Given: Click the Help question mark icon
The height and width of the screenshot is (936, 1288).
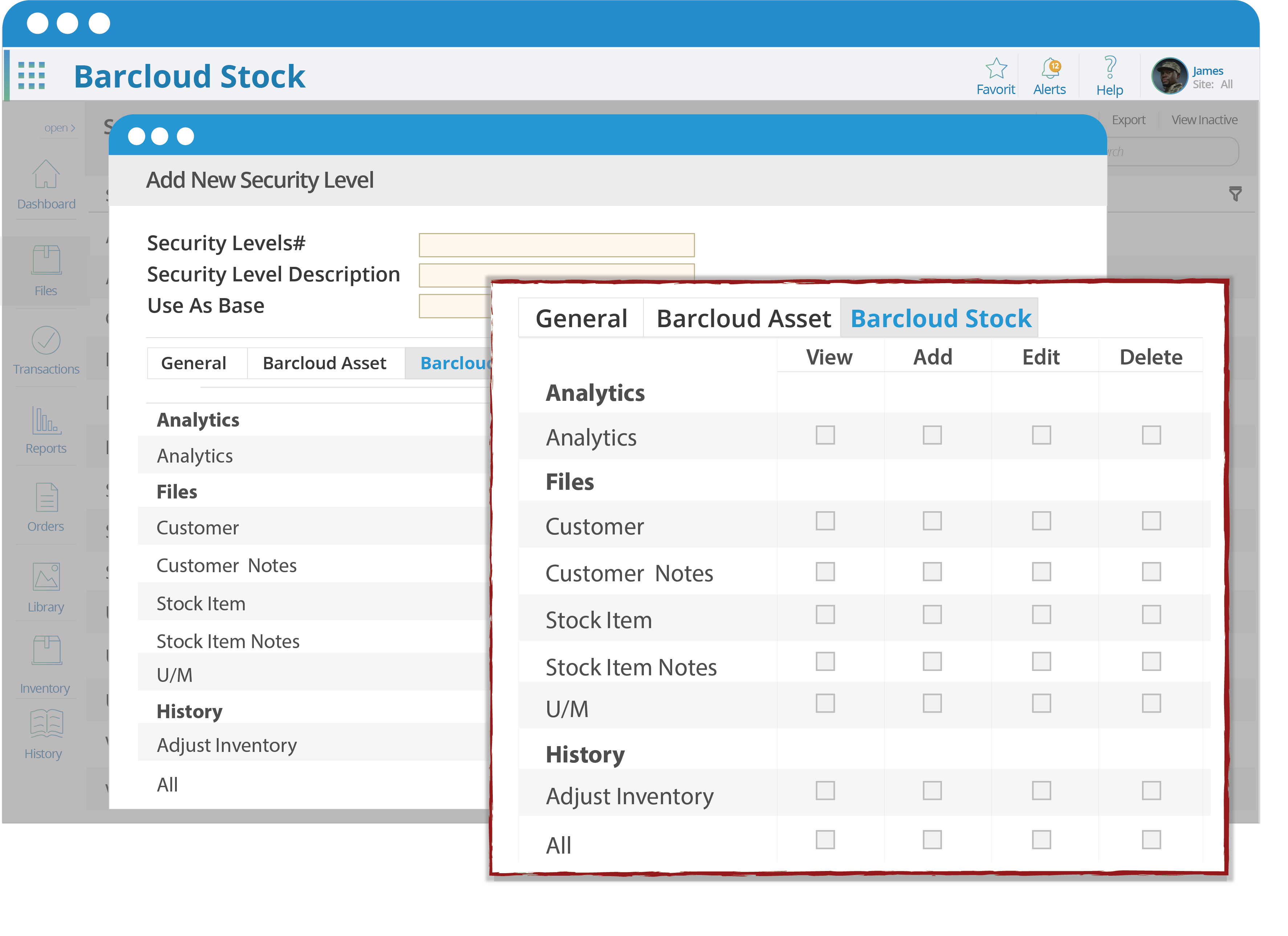Looking at the screenshot, I should 1110,68.
